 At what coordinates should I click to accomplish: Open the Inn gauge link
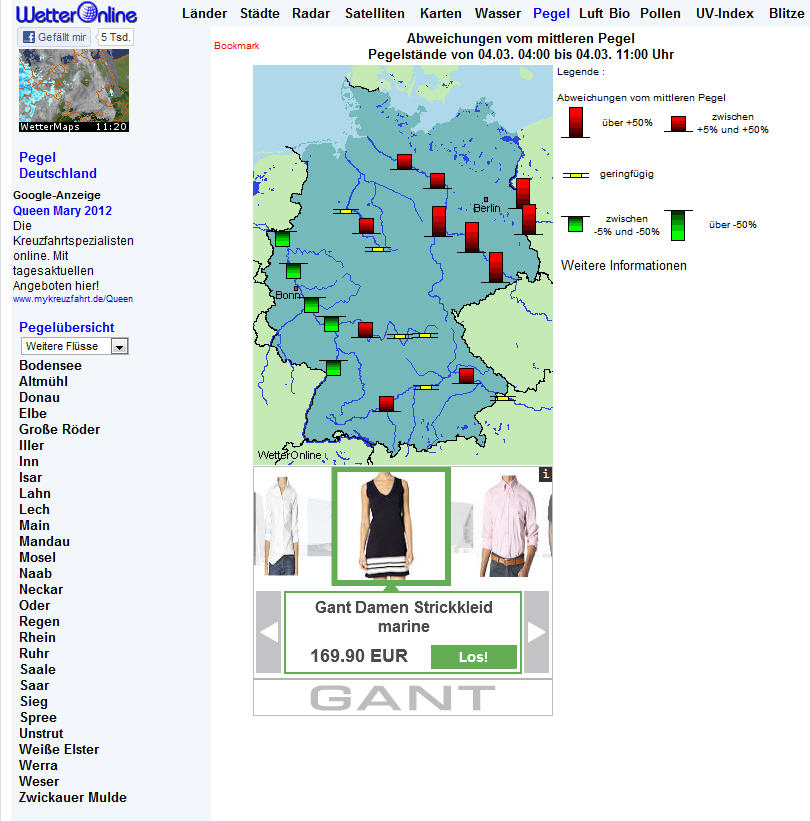[29, 461]
